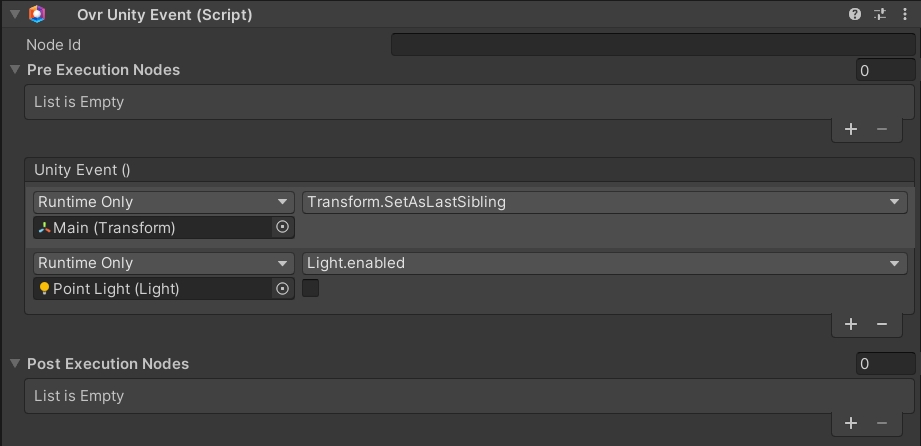This screenshot has width=921, height=446.
Task: Collapse the Post Execution Nodes foldout
Action: pos(14,364)
